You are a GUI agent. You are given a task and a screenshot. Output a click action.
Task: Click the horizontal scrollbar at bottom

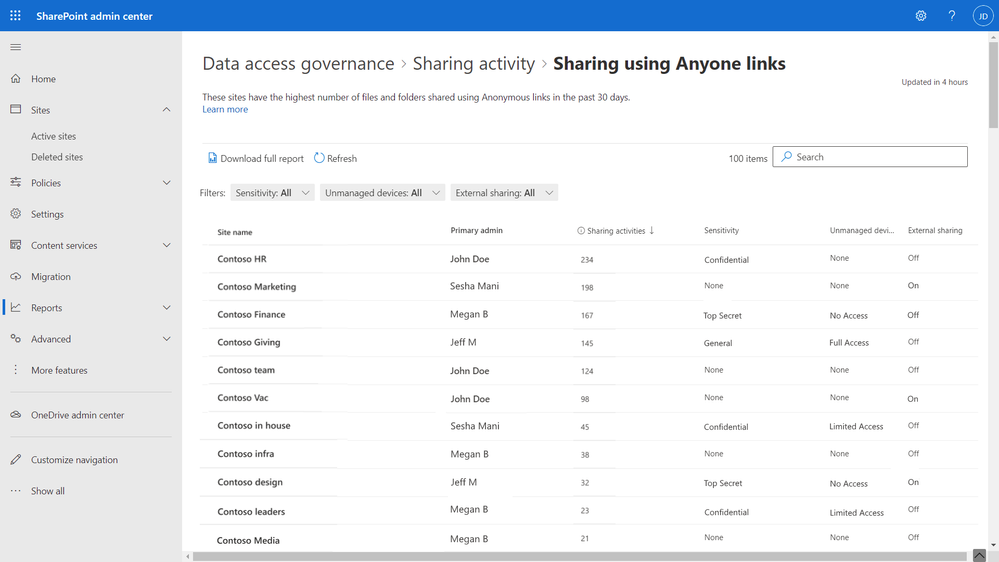coord(580,557)
